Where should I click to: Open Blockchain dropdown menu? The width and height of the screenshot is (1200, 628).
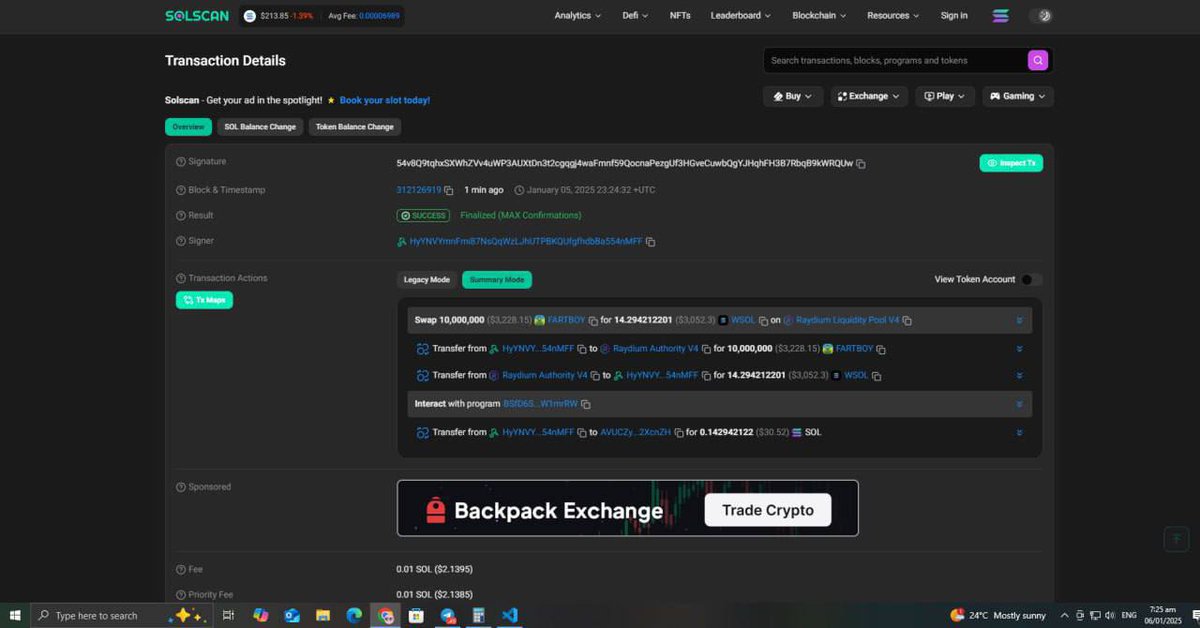(x=819, y=16)
